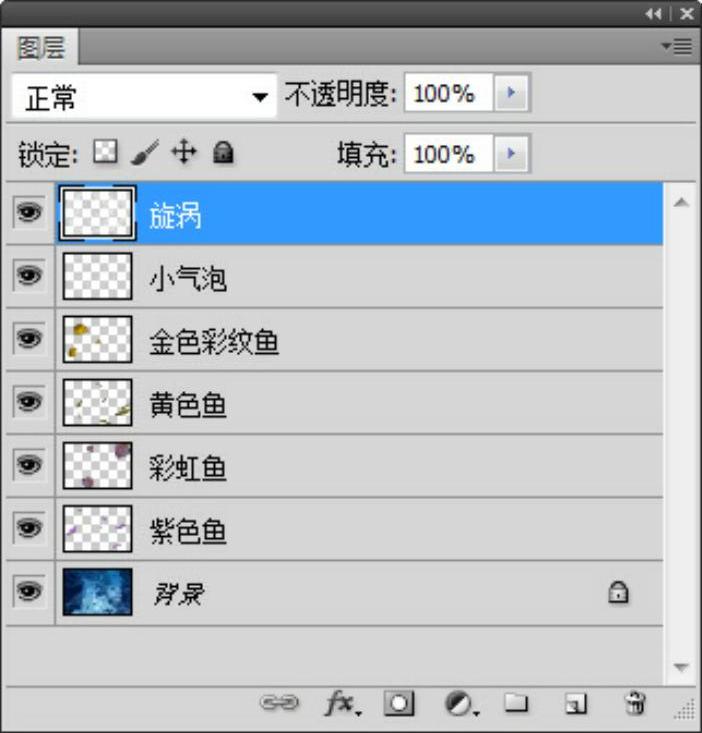
Task: Select the 彩虹鱼 layer
Action: tap(188, 467)
